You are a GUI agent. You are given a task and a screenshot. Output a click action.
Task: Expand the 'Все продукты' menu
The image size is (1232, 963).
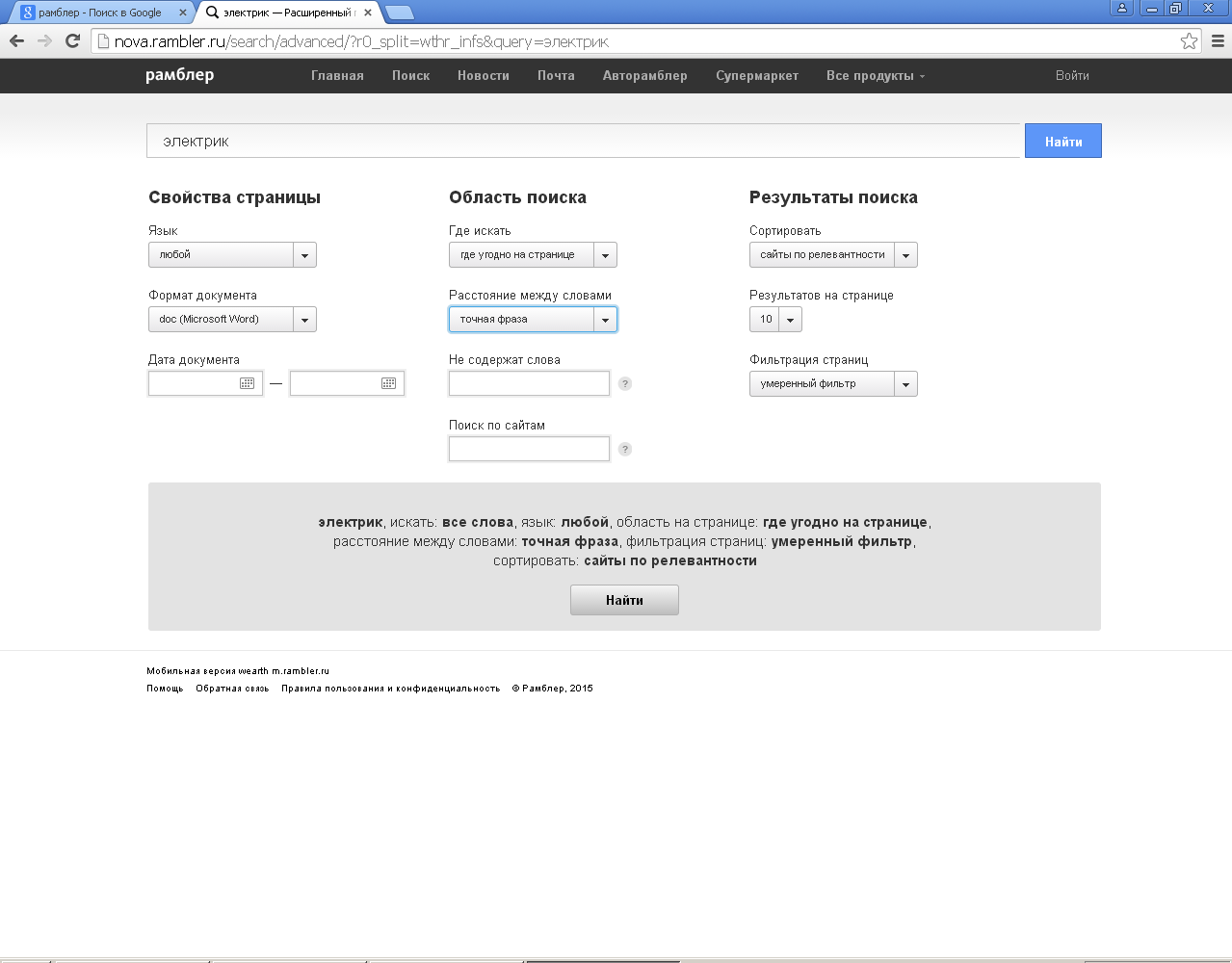[875, 75]
